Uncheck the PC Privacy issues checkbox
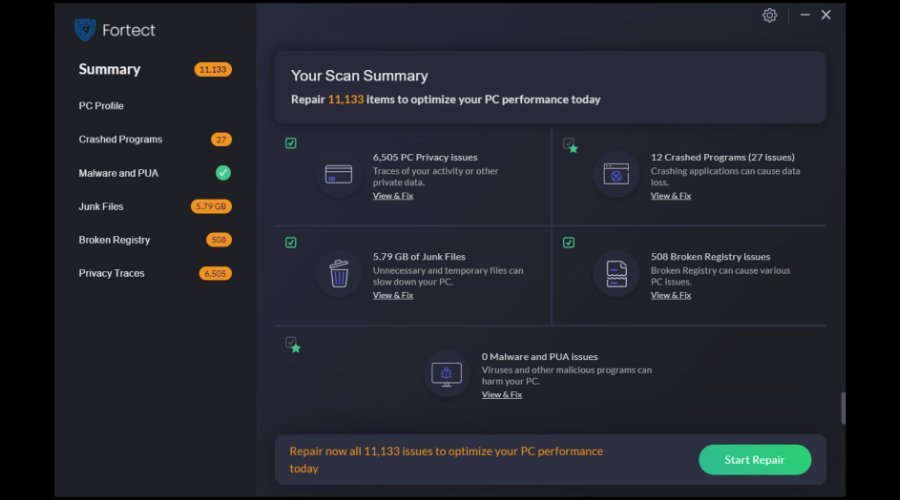 click(x=291, y=143)
